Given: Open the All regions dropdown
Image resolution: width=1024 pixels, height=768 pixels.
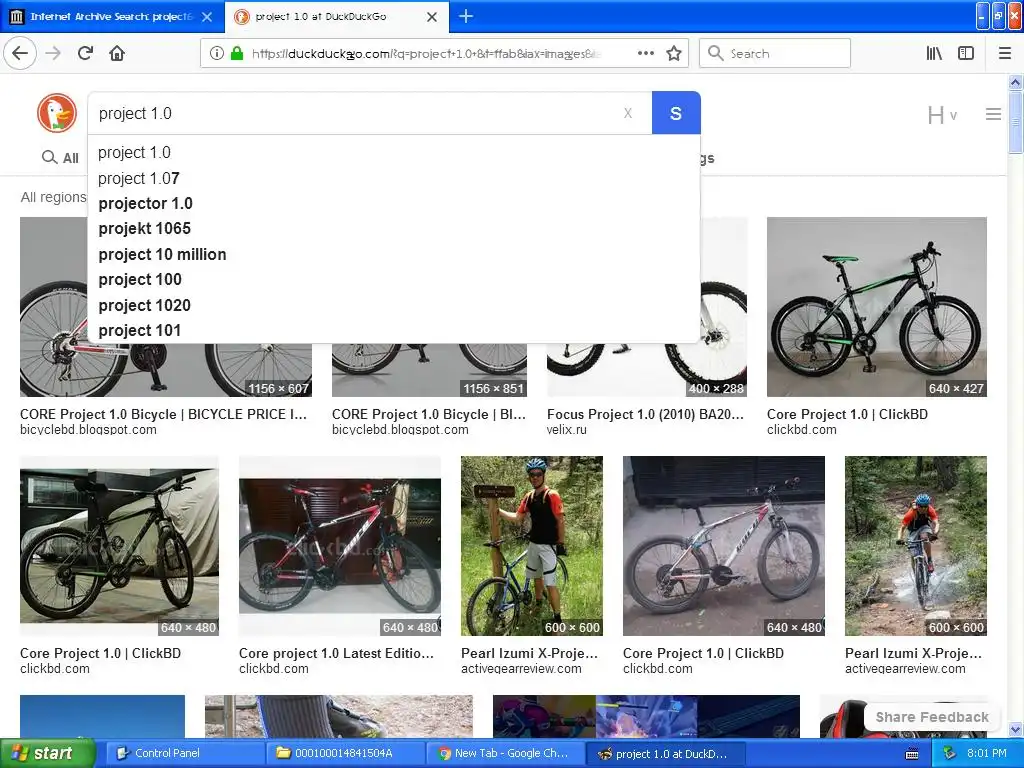Looking at the screenshot, I should click(54, 197).
